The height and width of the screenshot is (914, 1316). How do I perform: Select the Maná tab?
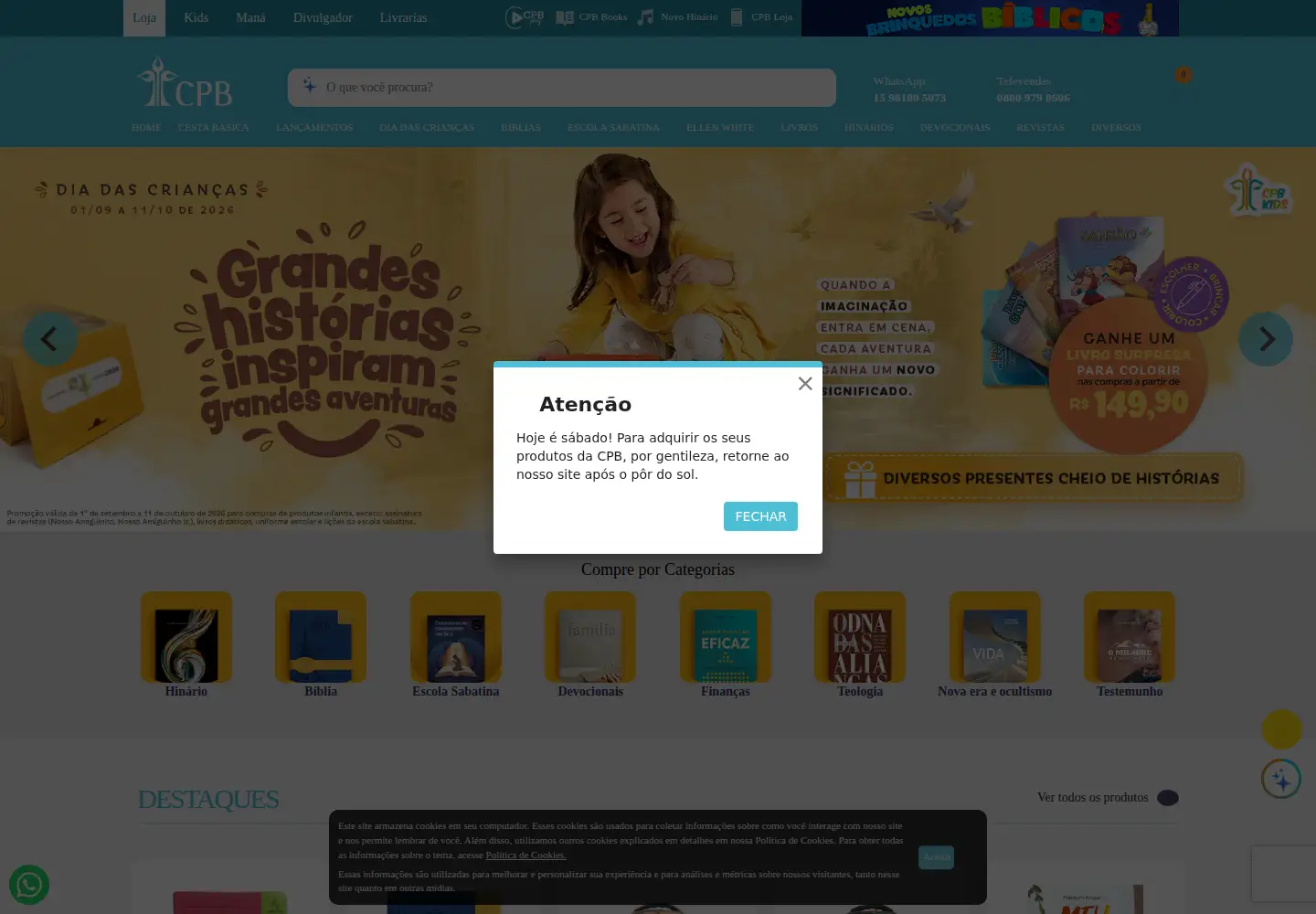(x=250, y=18)
